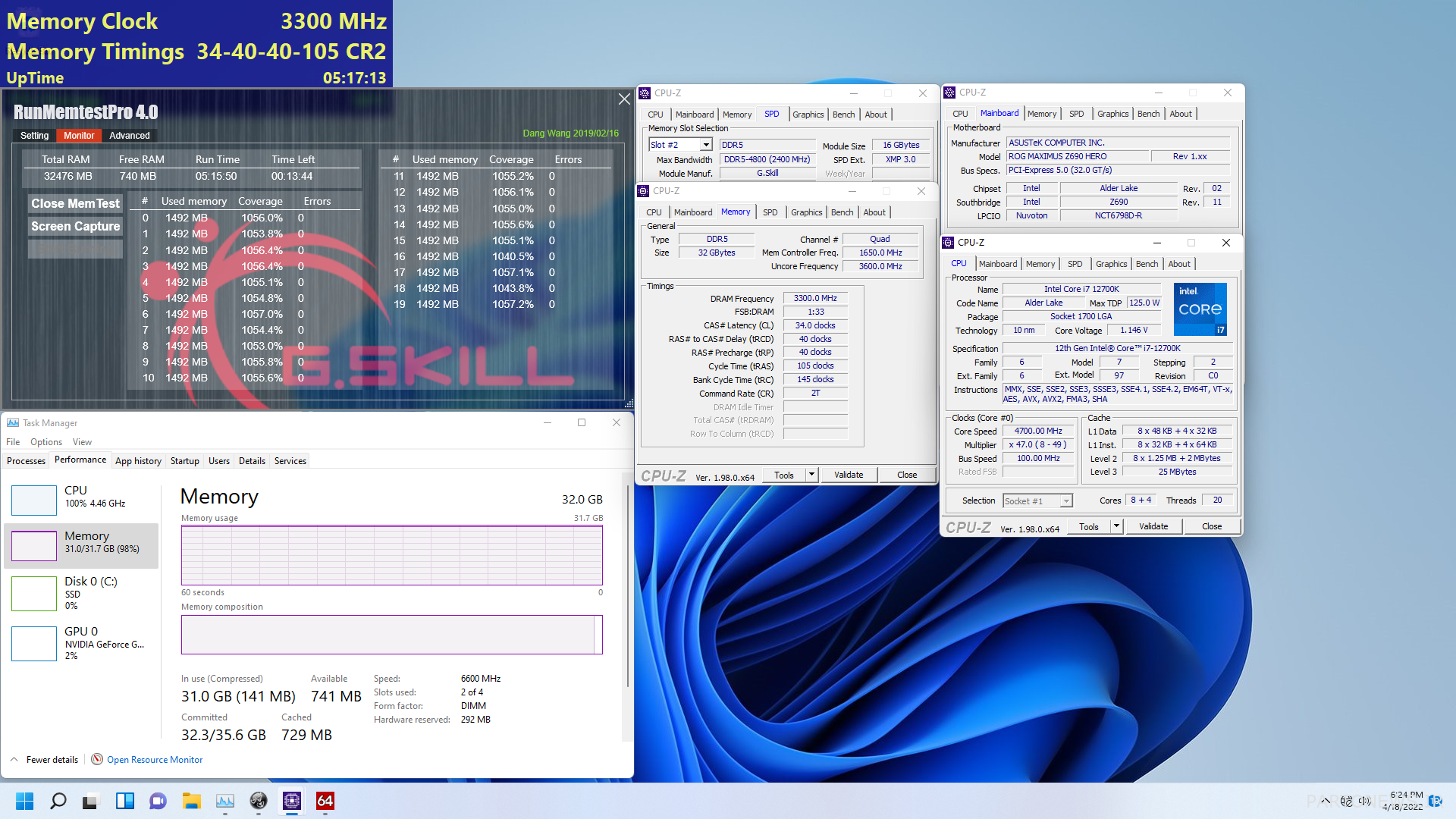Click the Bench tab in CPU-Z CPU panel
This screenshot has width=1456, height=819.
(1148, 263)
